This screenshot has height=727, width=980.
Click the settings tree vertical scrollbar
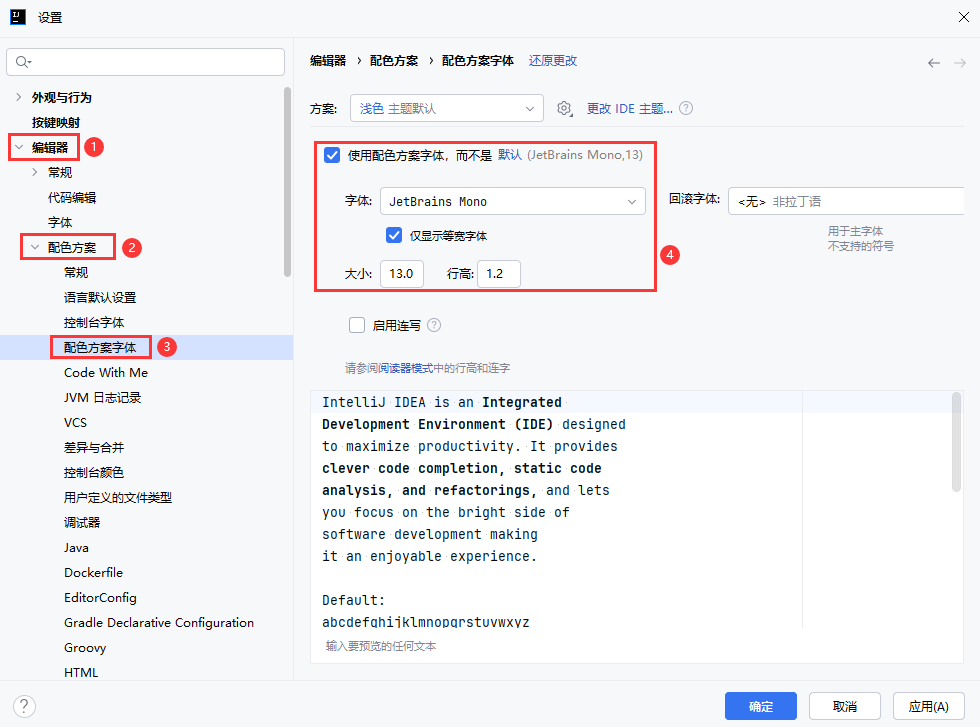pyautogui.click(x=288, y=181)
